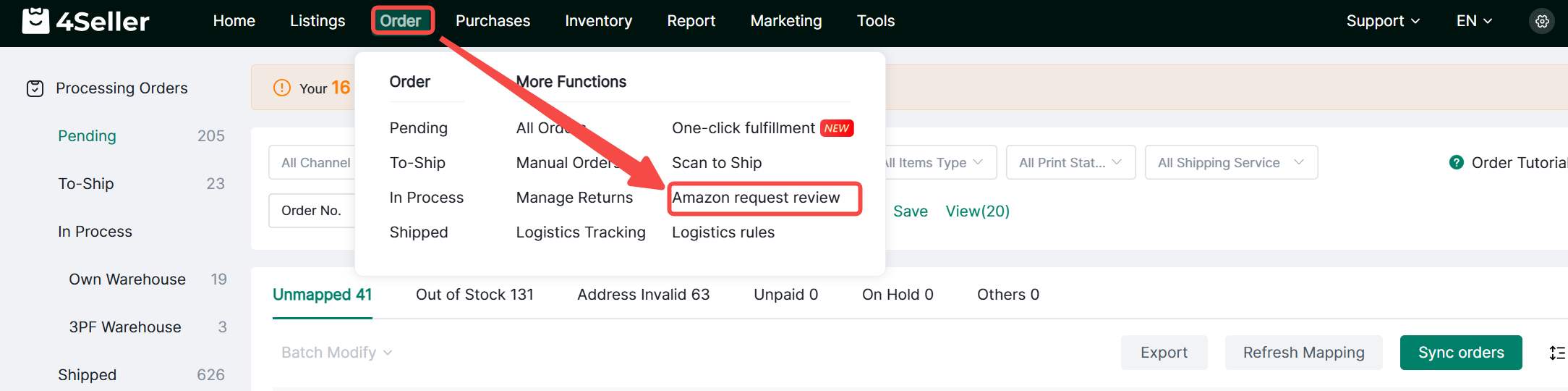Click the list layout icon beside Sync orders
1568x391 pixels.
pos(1556,353)
